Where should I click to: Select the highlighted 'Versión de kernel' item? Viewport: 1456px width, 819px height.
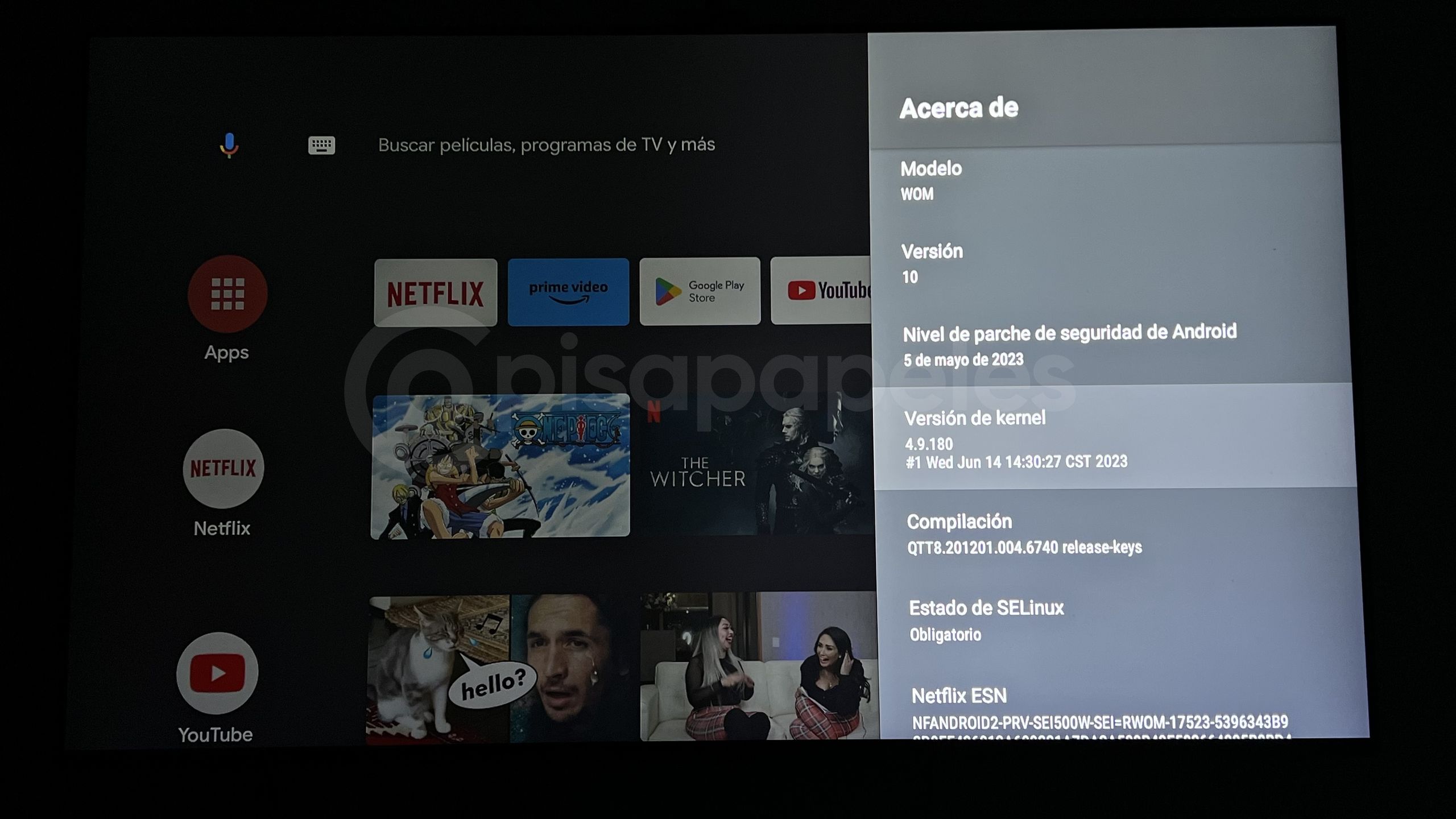point(1115,438)
